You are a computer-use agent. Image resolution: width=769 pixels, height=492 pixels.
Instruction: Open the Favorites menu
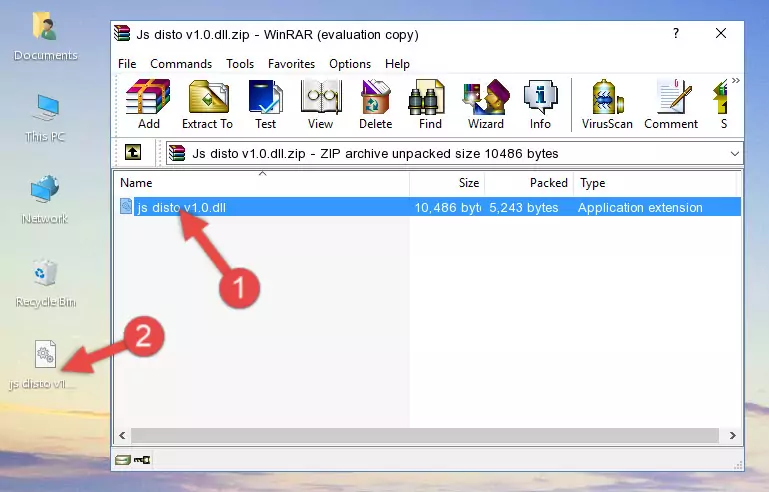point(291,64)
